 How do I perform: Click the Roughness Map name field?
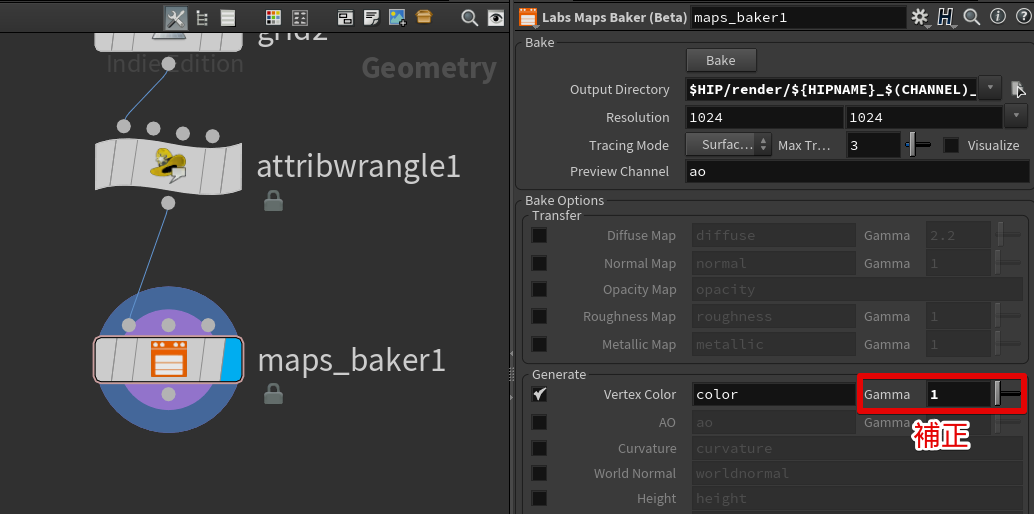tap(774, 317)
